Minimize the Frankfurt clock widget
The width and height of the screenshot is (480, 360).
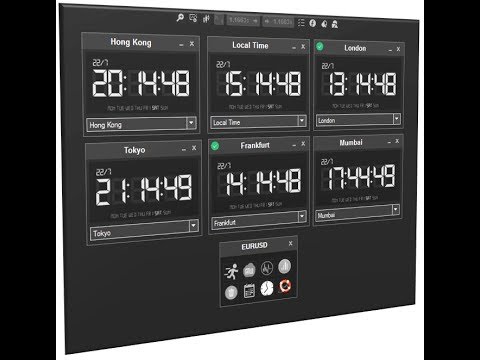[x=294, y=145]
